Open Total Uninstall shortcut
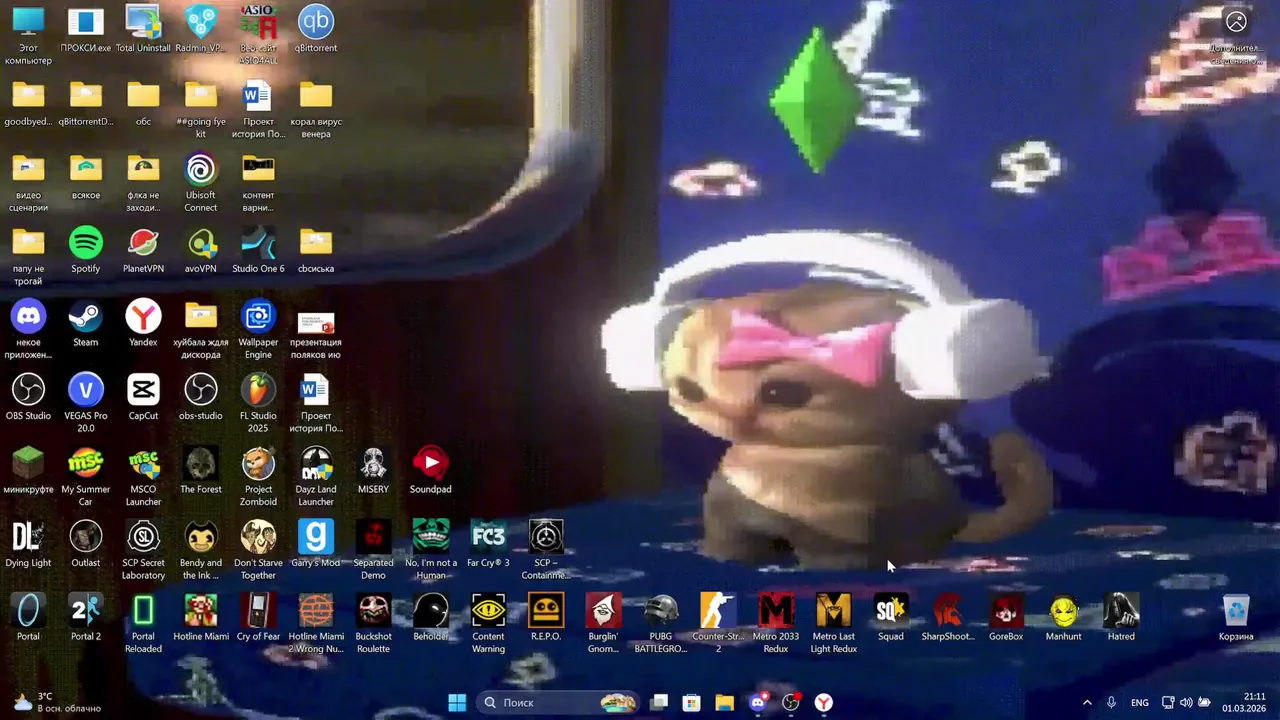The image size is (1280, 720). (143, 29)
